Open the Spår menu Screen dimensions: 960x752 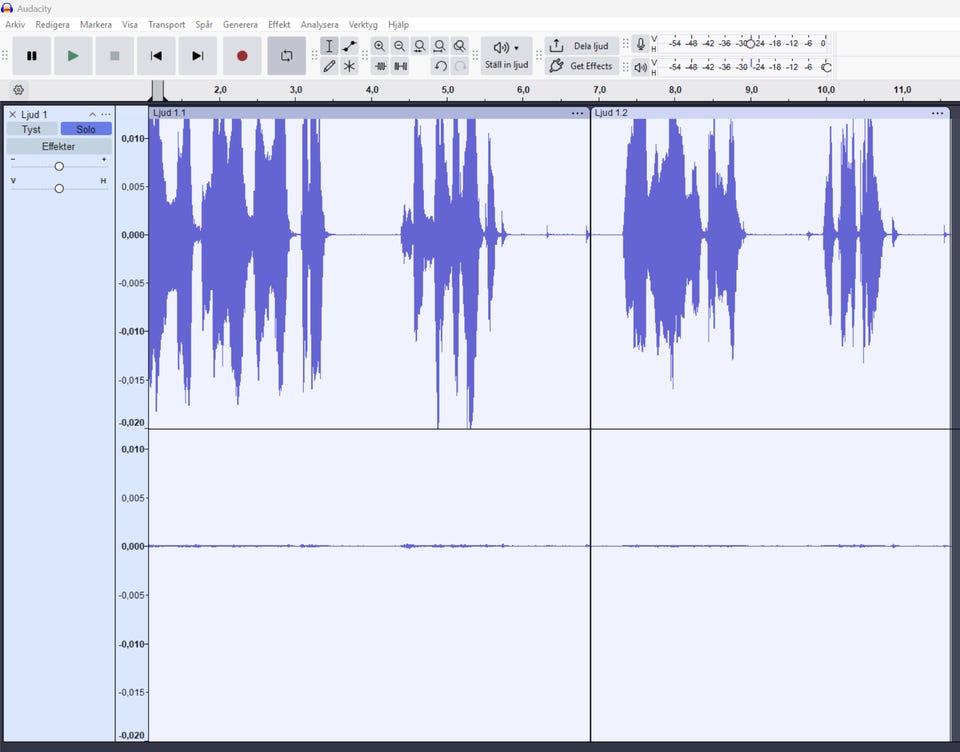pyautogui.click(x=204, y=24)
